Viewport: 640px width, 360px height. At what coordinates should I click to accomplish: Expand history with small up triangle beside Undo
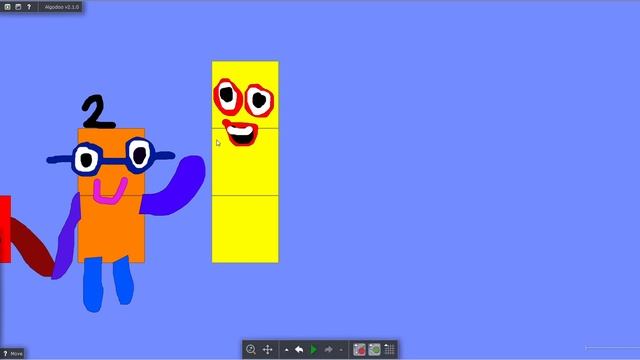[287, 350]
